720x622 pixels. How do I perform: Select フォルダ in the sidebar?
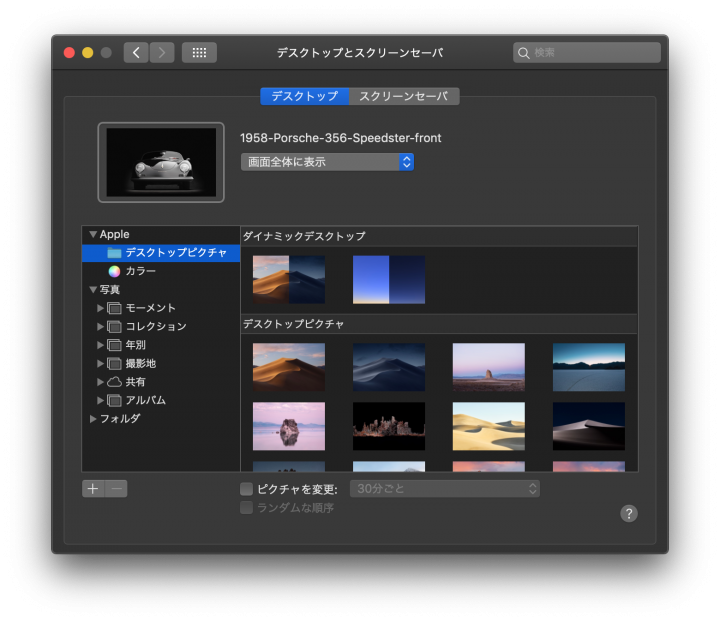point(161,419)
